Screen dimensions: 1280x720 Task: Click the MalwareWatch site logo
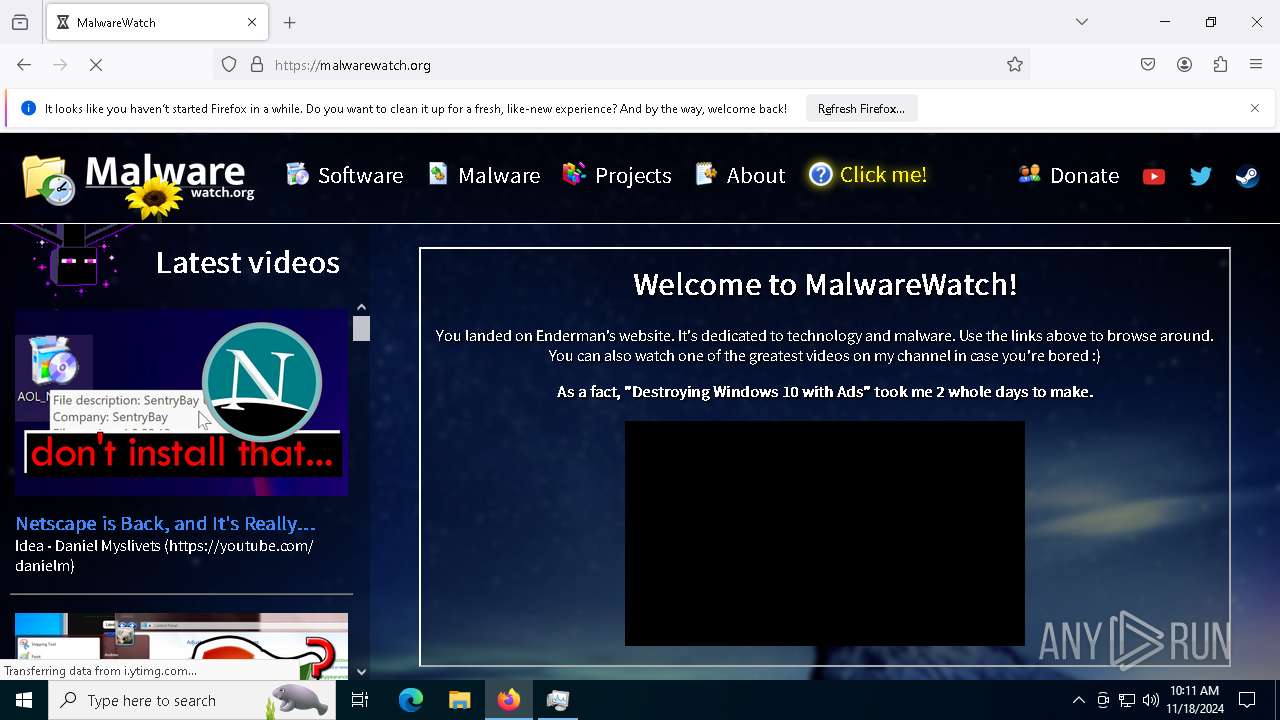(138, 184)
